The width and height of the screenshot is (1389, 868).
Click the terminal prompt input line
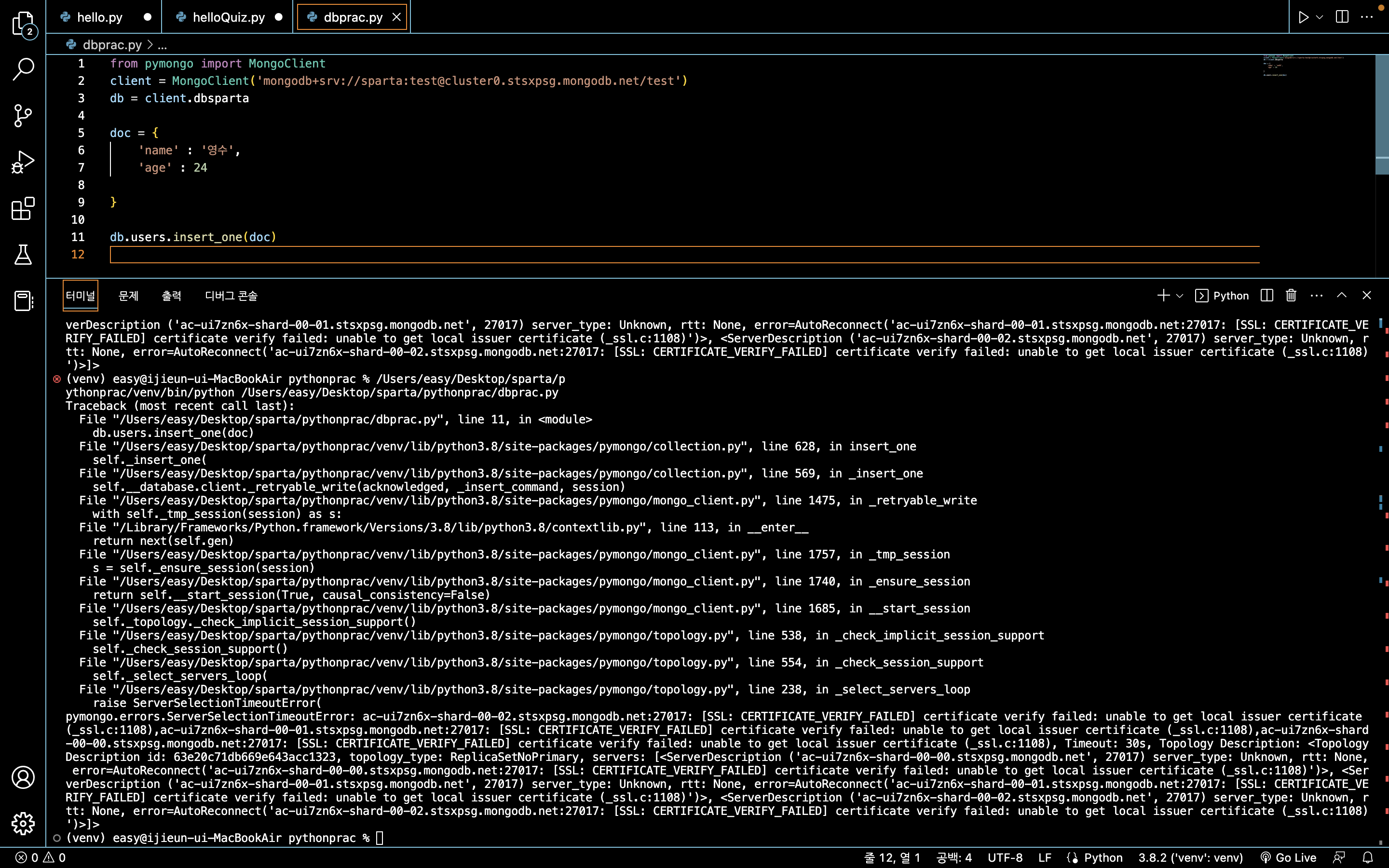click(224, 838)
